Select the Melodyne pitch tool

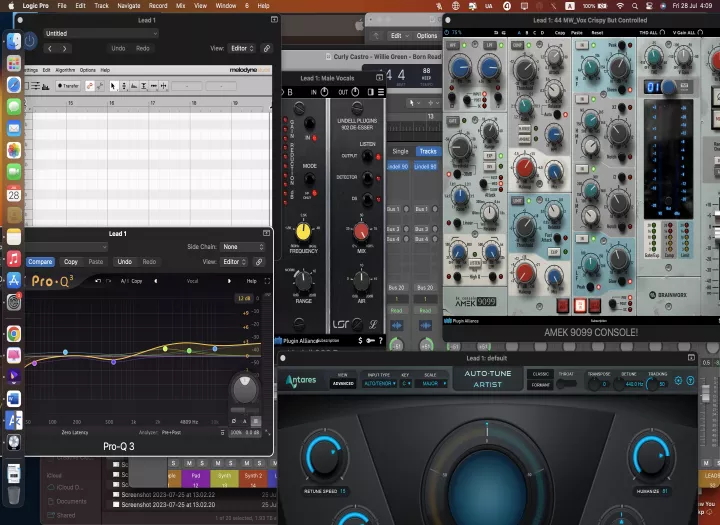pos(124,86)
